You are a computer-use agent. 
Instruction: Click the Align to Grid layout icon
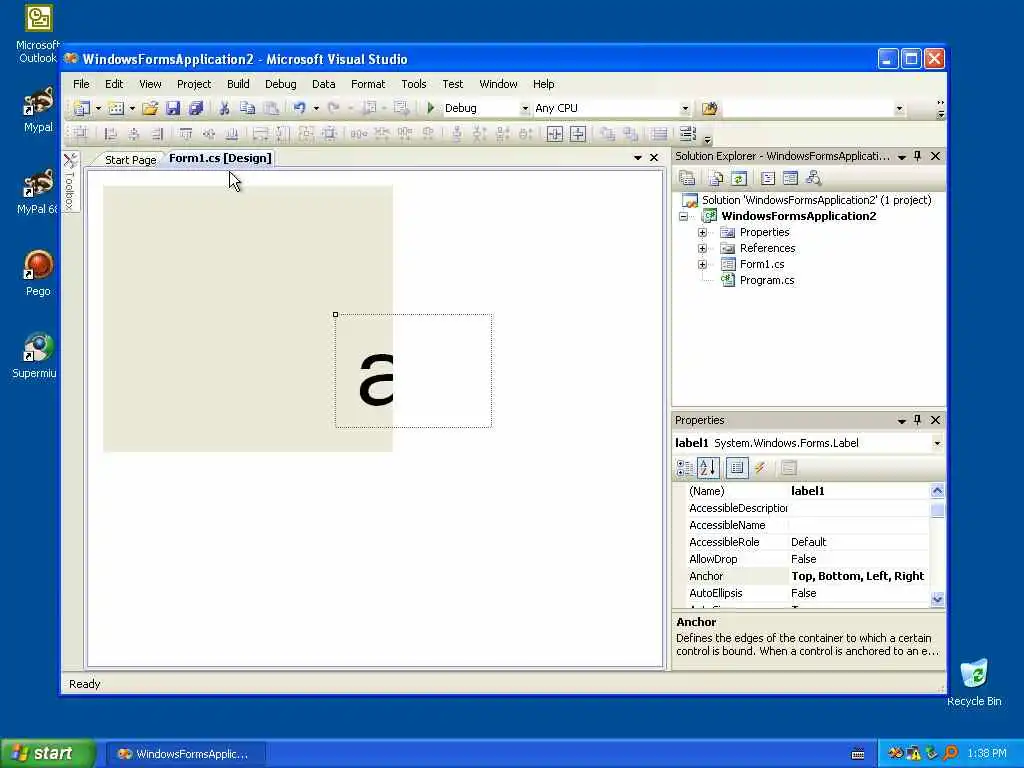click(80, 134)
